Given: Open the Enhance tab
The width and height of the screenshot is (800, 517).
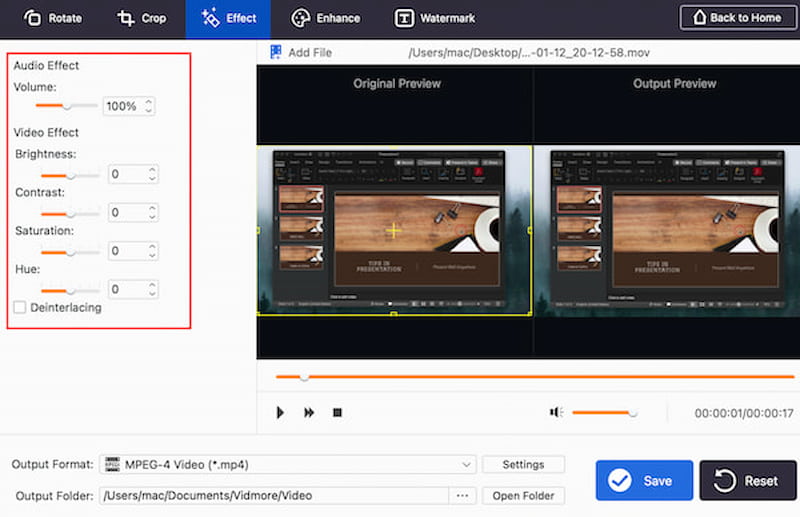Looking at the screenshot, I should pos(325,18).
